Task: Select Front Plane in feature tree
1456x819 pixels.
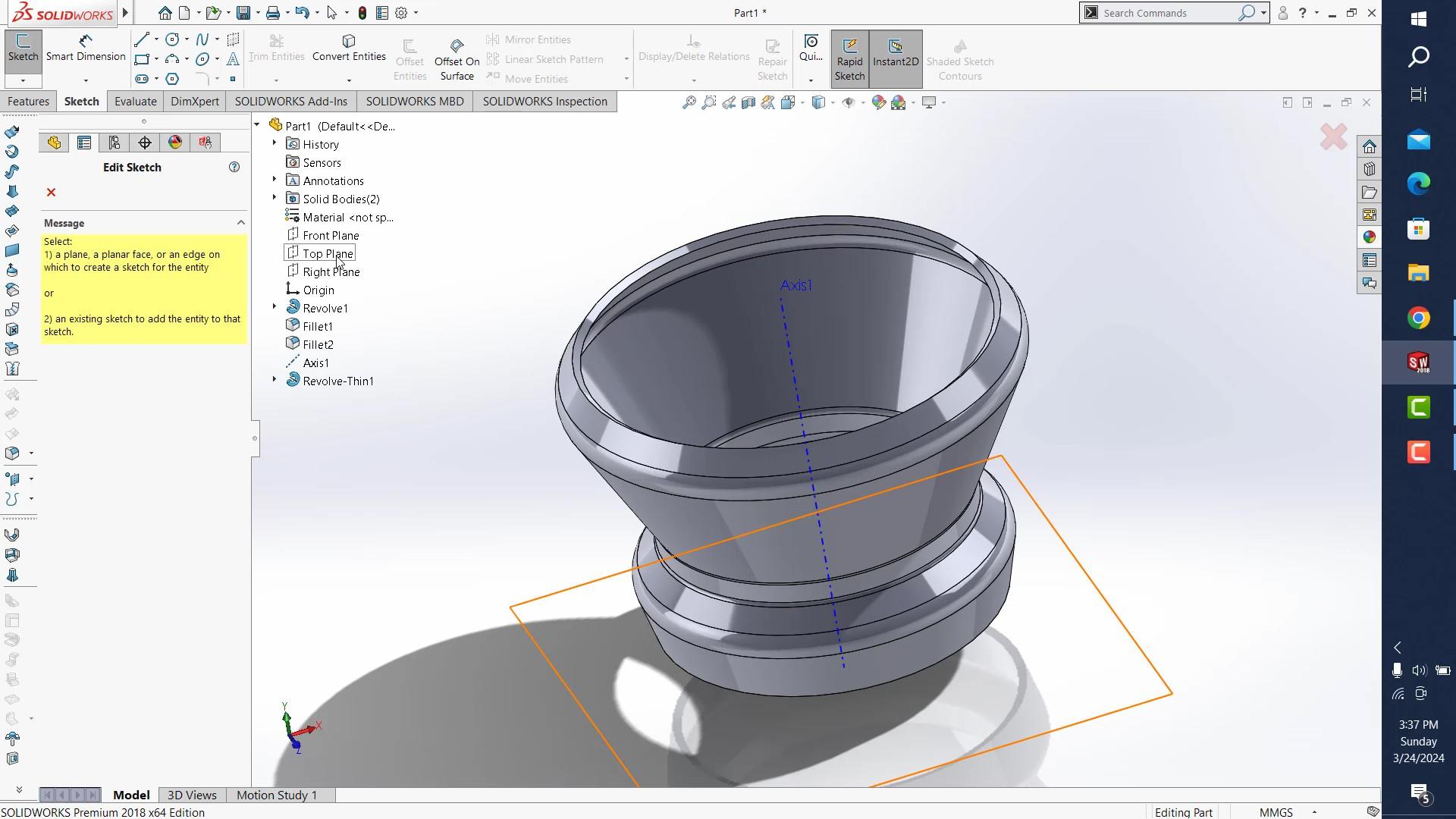Action: point(331,236)
